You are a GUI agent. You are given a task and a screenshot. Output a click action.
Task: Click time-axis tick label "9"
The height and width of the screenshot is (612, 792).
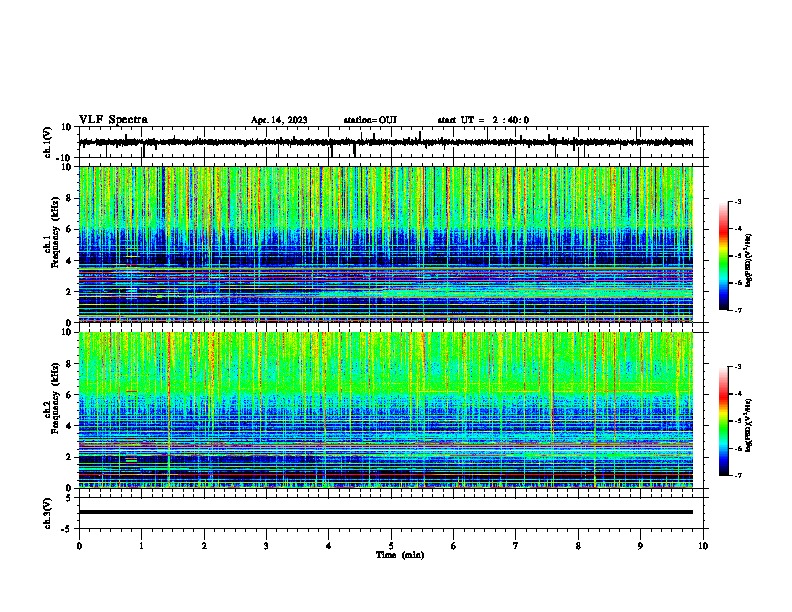tap(640, 546)
